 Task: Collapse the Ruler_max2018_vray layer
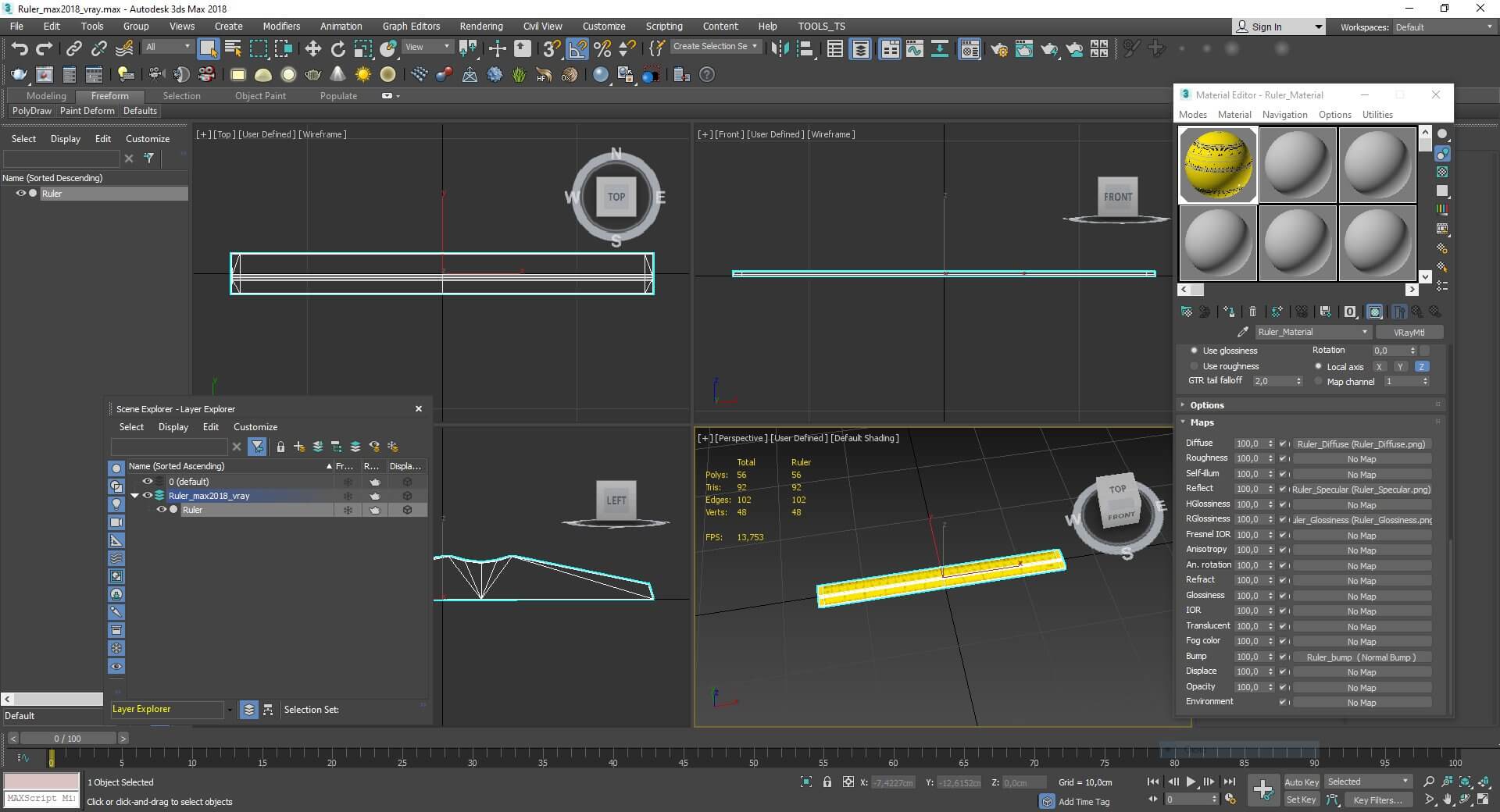(134, 496)
